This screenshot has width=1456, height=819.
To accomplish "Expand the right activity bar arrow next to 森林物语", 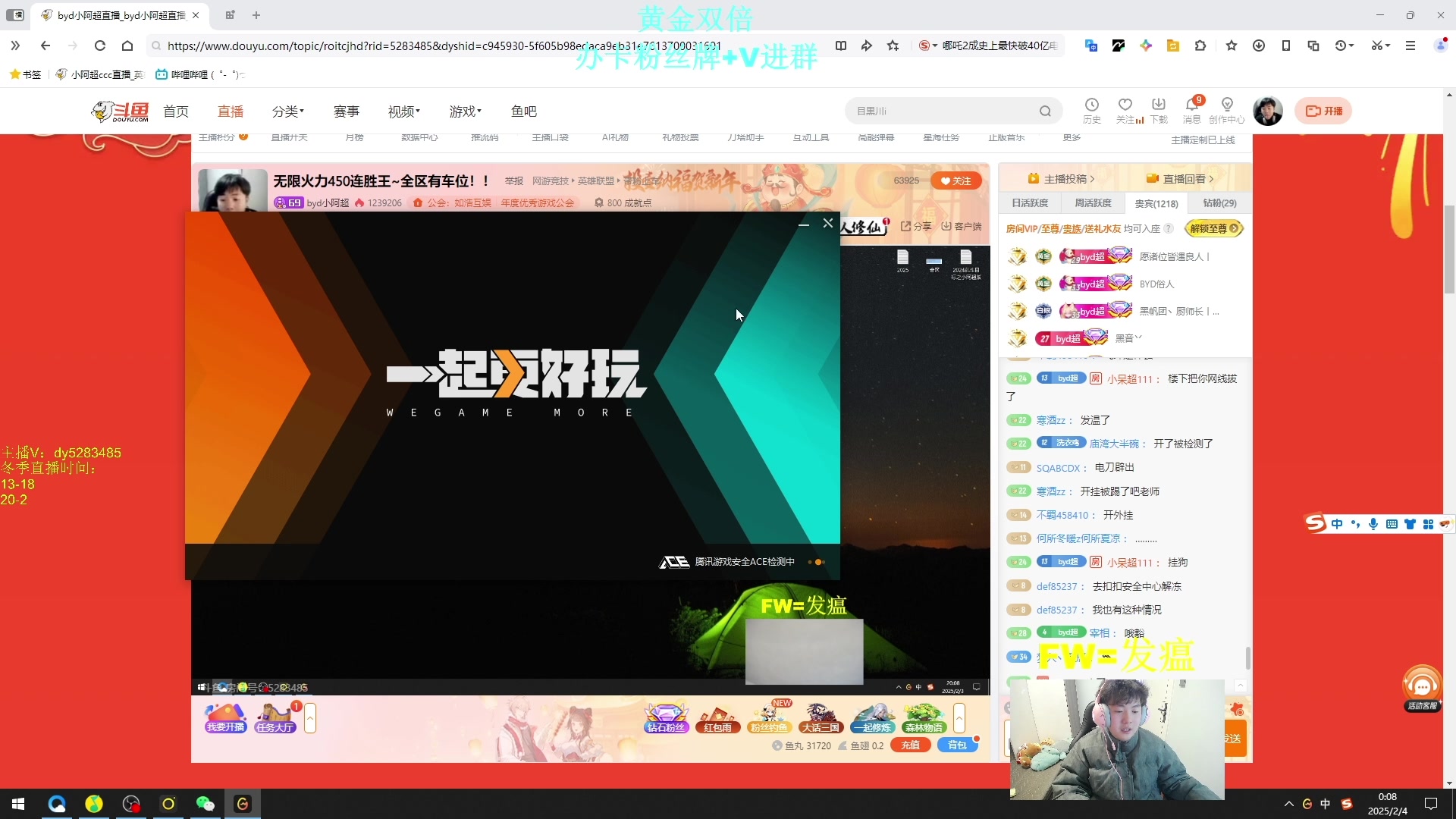I will click(959, 717).
